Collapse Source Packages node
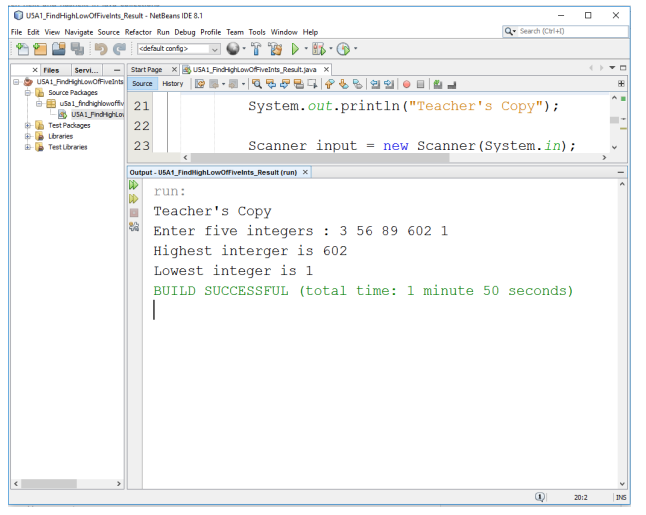 tap(28, 93)
